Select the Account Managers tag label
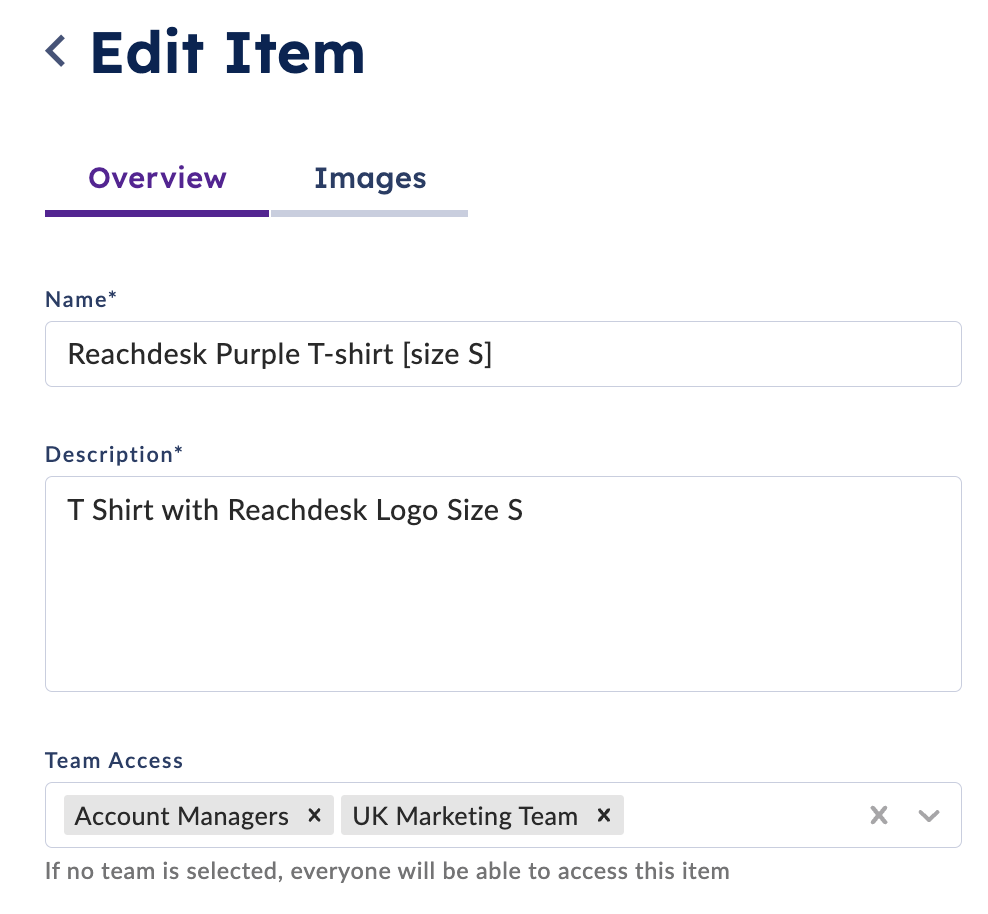The height and width of the screenshot is (914, 988). pos(181,816)
